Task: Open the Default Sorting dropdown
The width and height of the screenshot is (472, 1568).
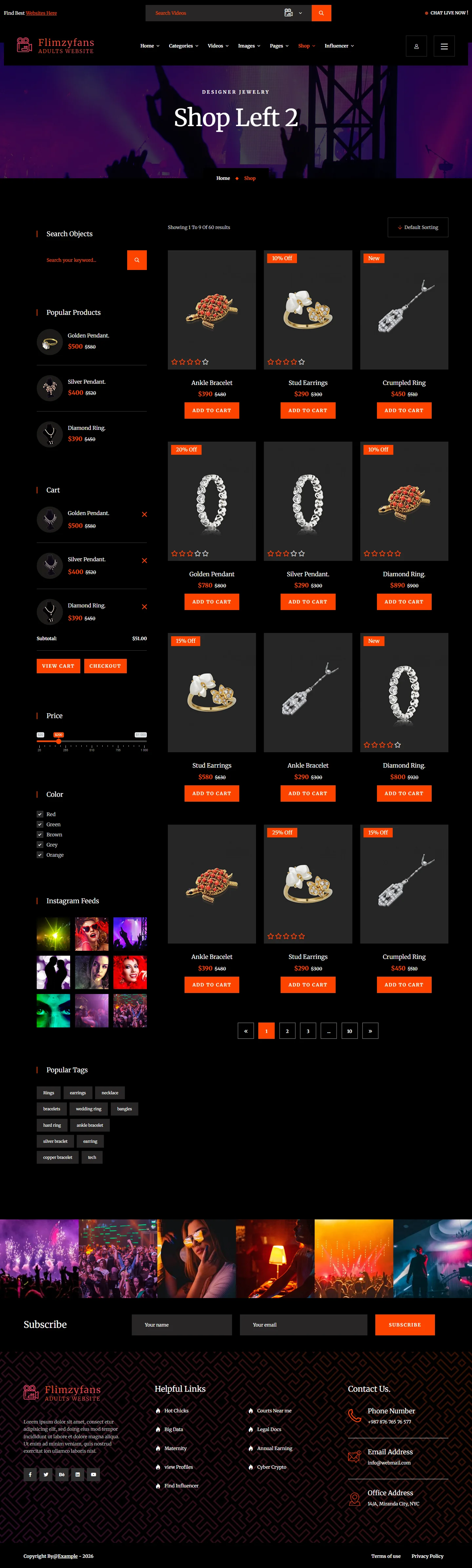Action: click(x=418, y=227)
